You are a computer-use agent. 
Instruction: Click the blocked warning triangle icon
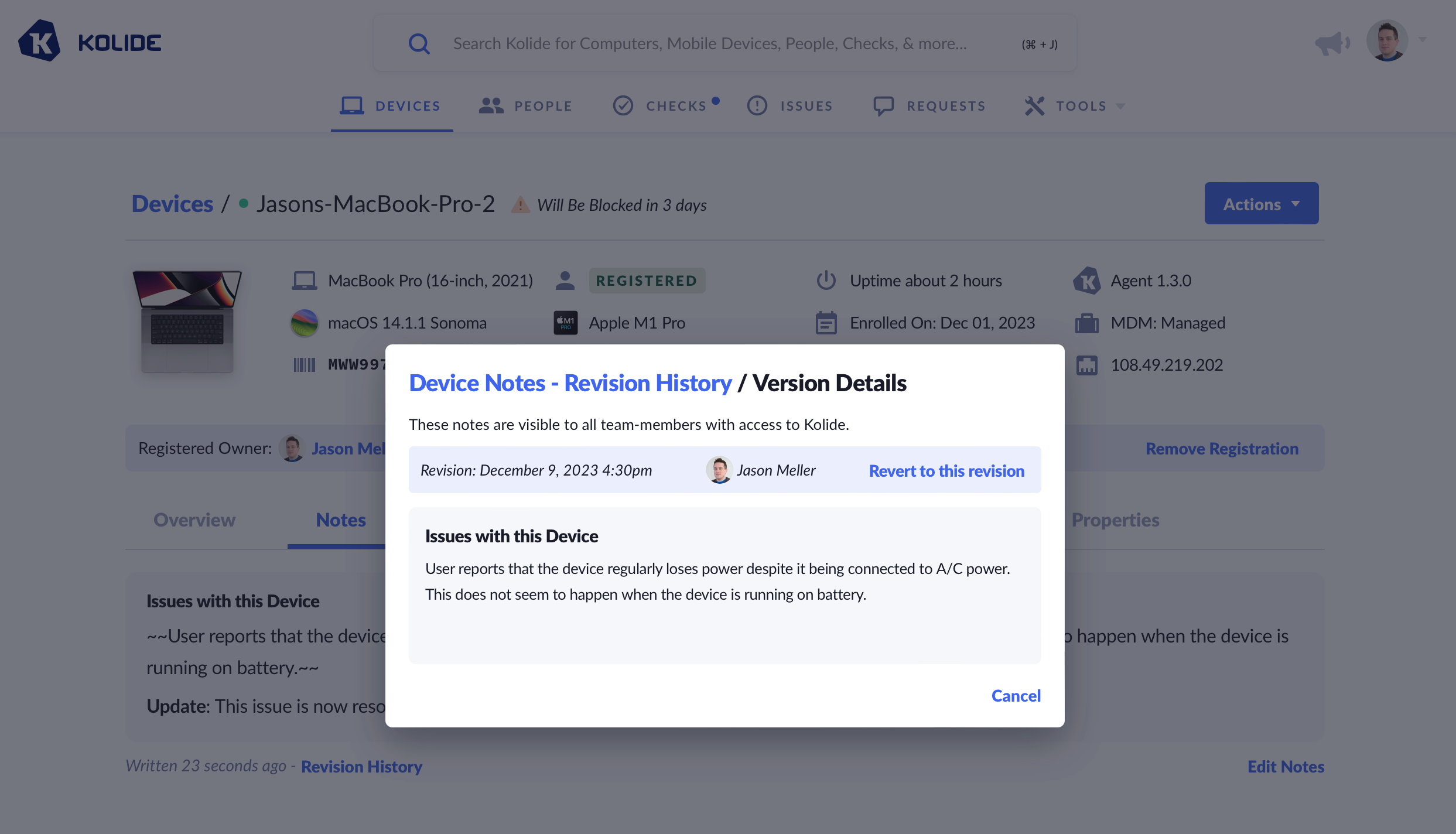tap(519, 205)
